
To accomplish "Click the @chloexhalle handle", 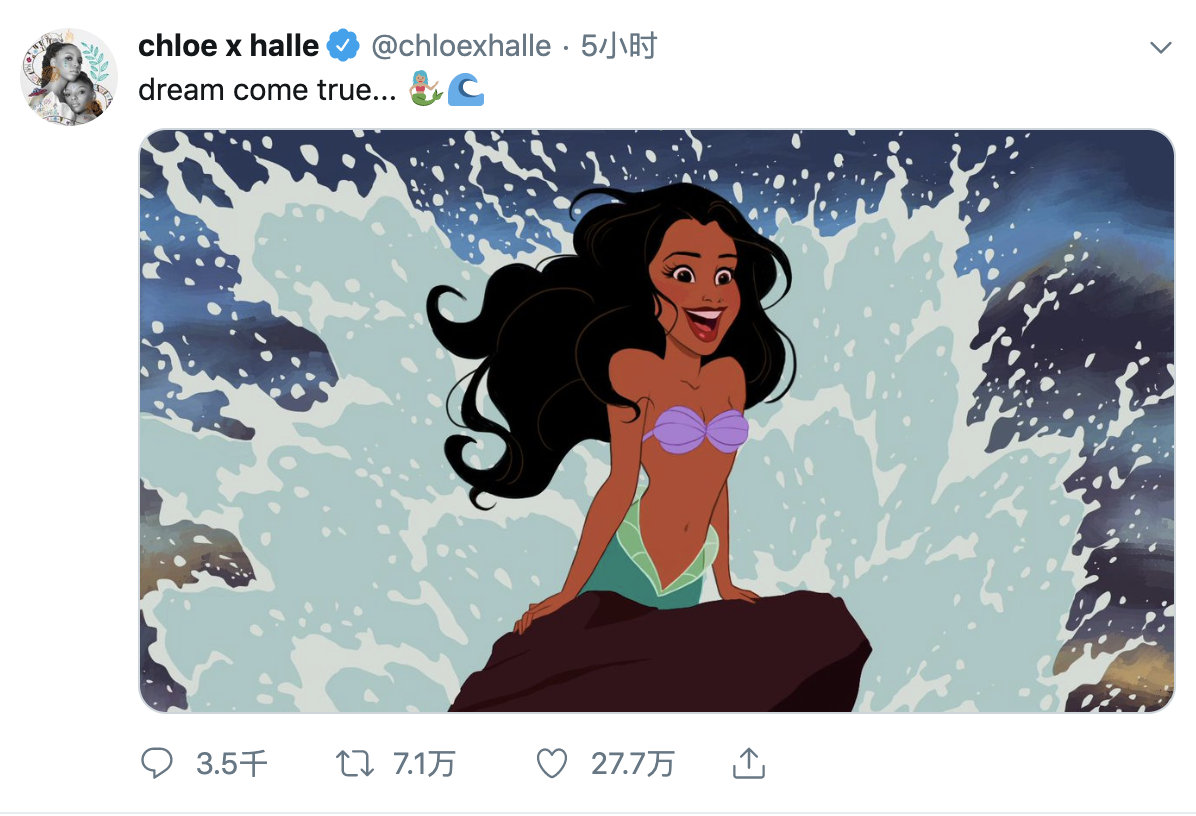I will coord(461,46).
